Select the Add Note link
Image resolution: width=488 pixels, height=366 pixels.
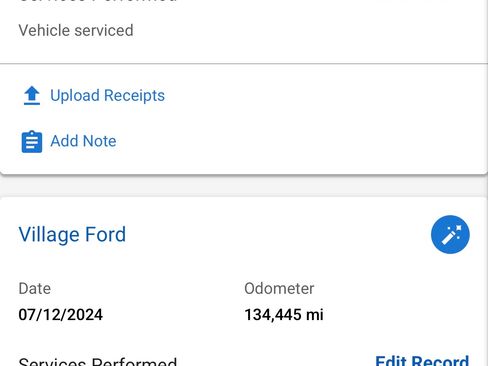(x=83, y=141)
